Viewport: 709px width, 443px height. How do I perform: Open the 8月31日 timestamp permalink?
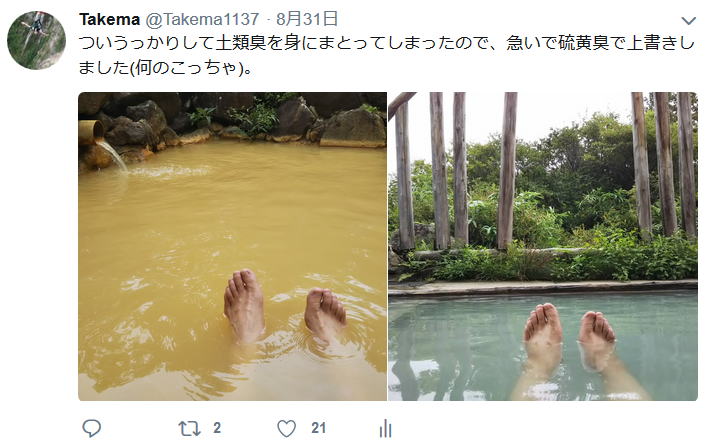[307, 19]
